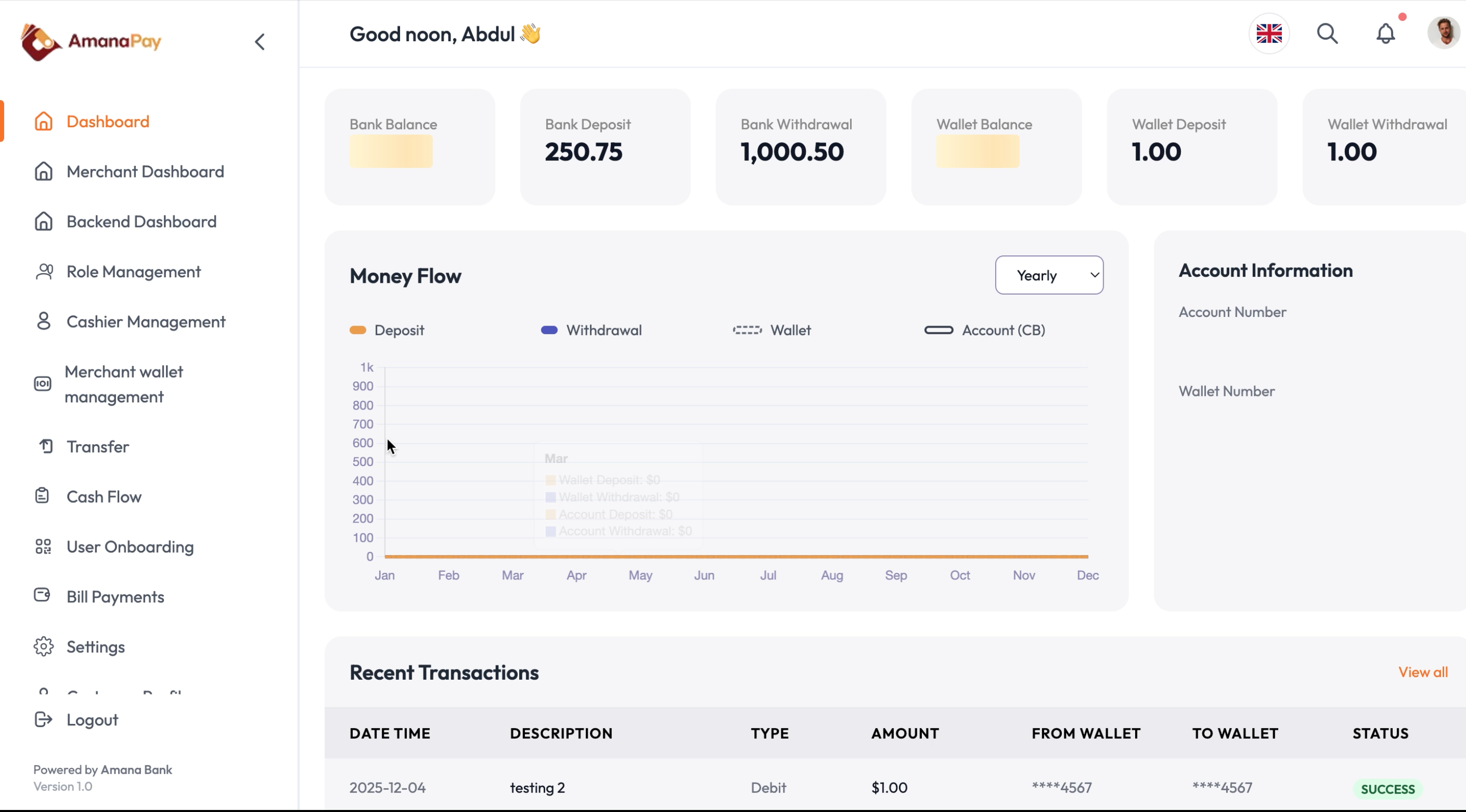Toggle Deposit legend in Money Flow

coord(387,330)
